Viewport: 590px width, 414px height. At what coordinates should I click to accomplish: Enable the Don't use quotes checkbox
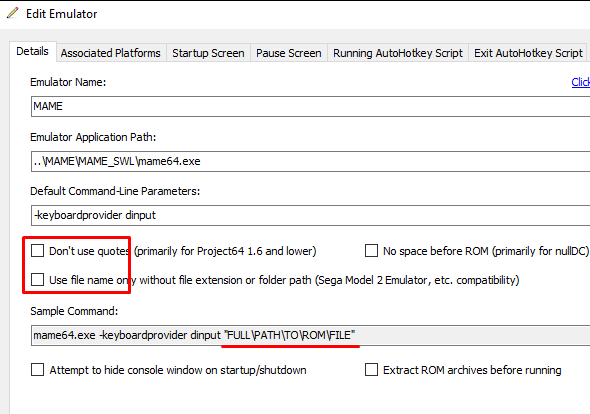[37, 251]
